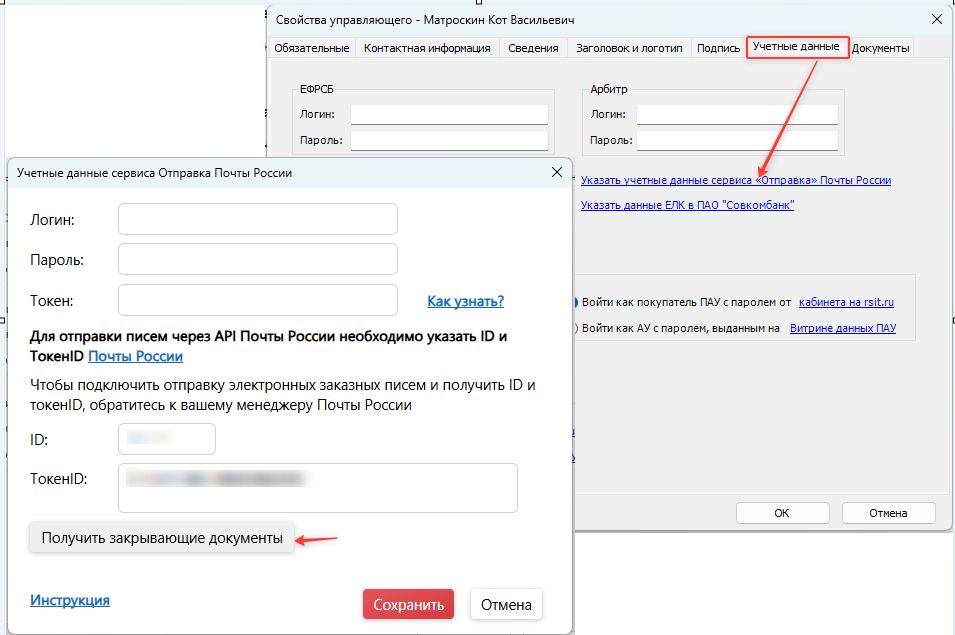Click the Арбитр Пароль field
This screenshot has height=635, width=955.
(x=738, y=141)
